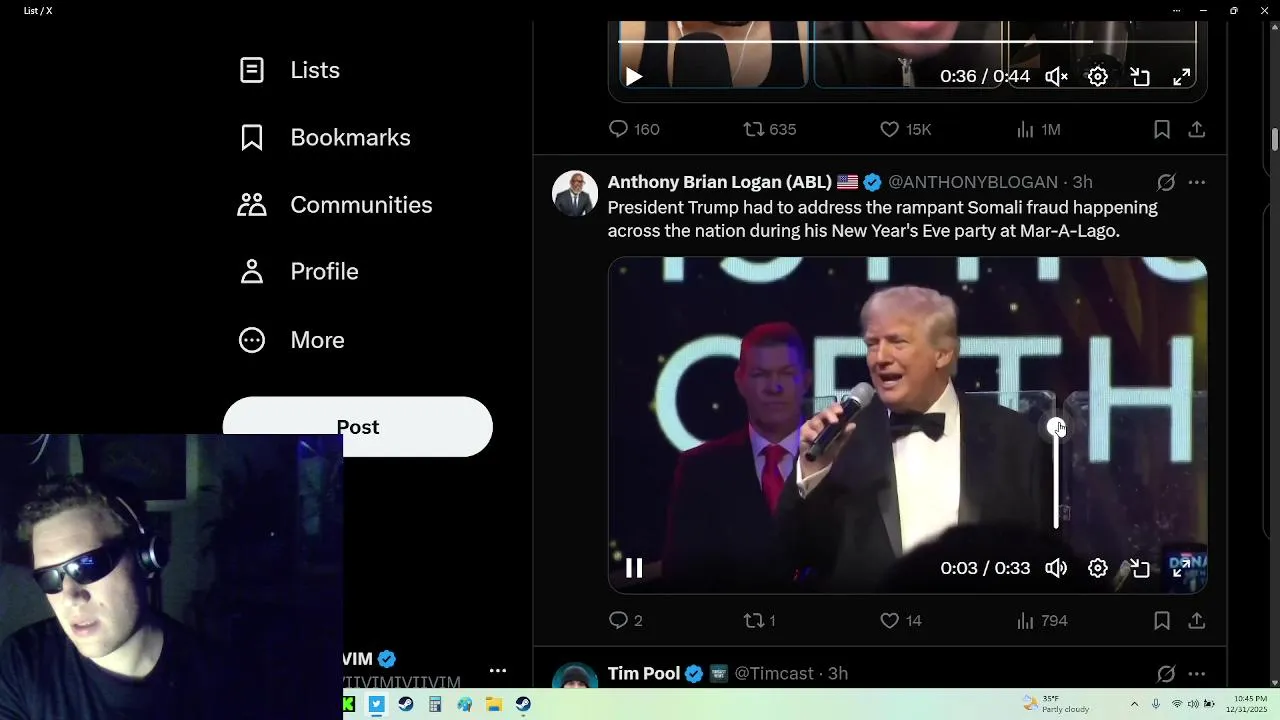Open the weather widget showing 35°F
This screenshot has width=1280, height=720.
(1056, 704)
